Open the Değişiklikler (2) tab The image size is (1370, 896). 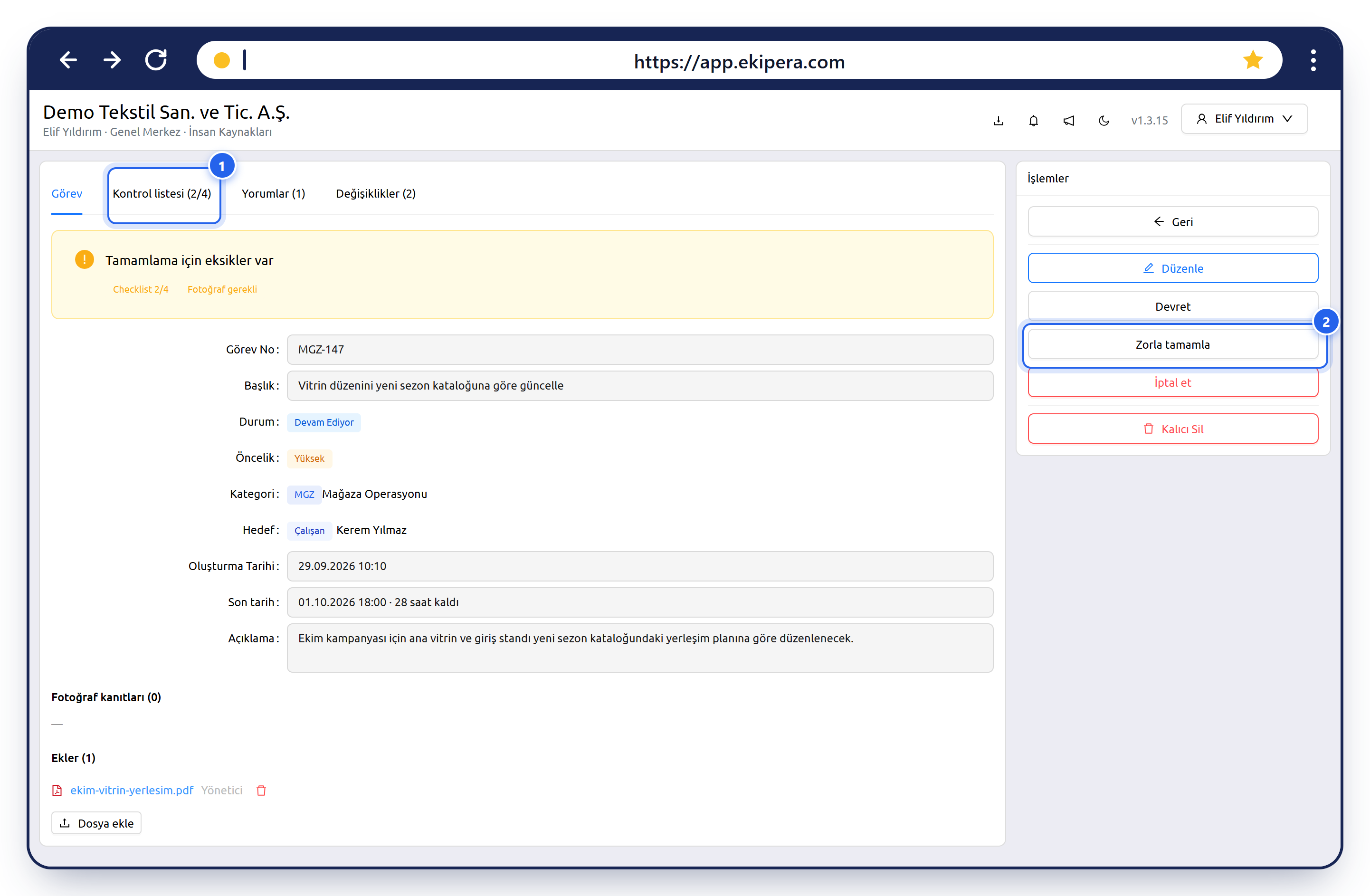pyautogui.click(x=375, y=193)
